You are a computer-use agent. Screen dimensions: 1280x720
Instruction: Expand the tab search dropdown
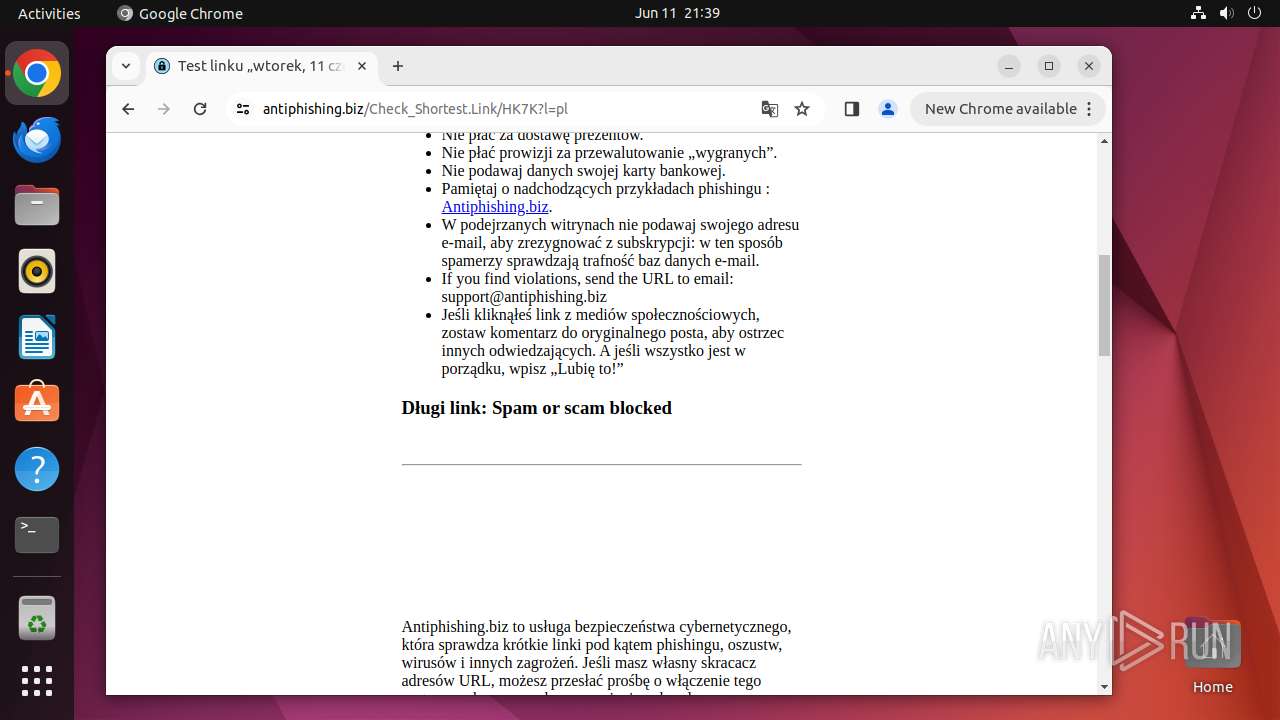click(126, 66)
